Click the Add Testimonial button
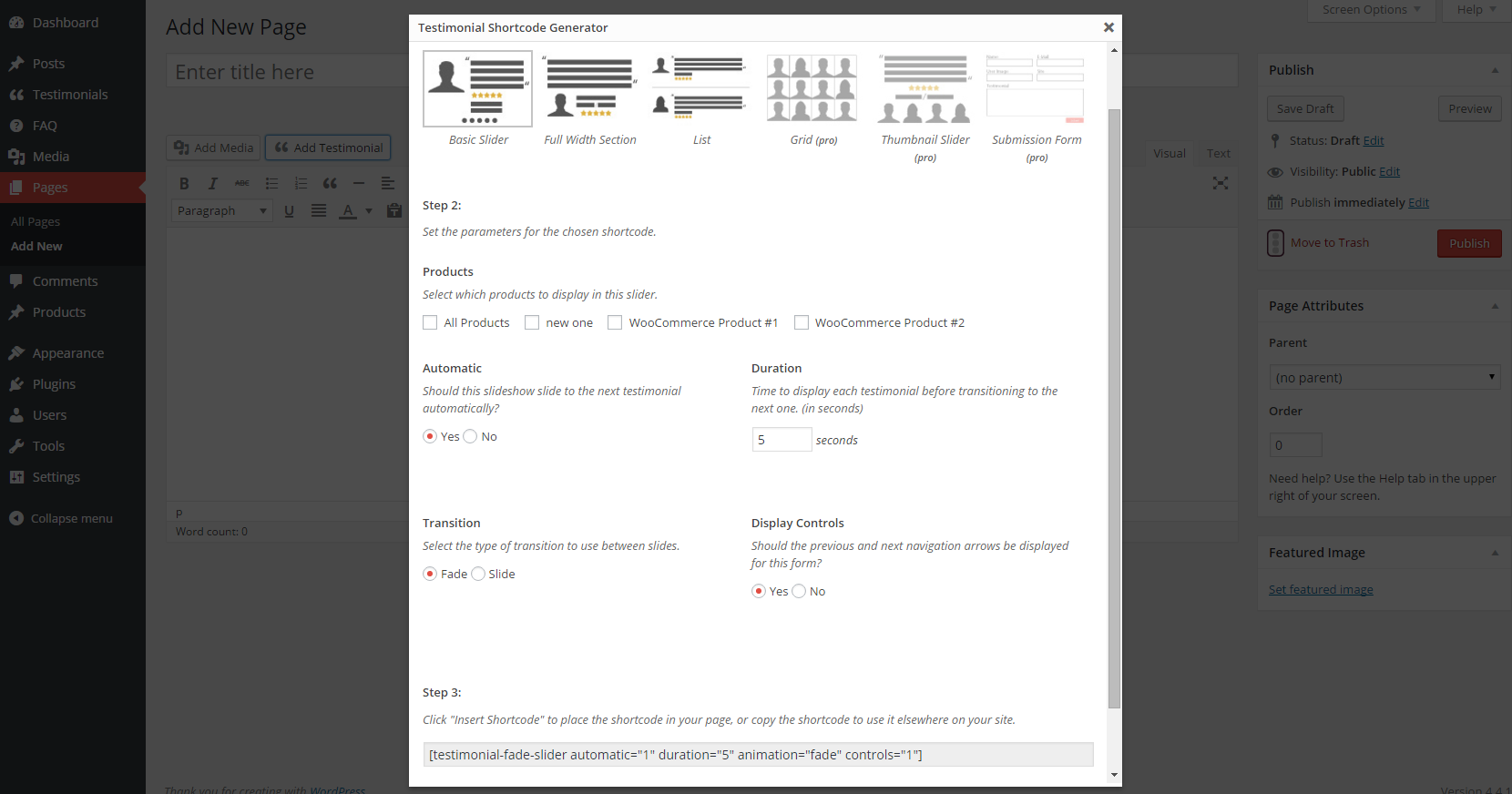The height and width of the screenshot is (794, 1512). click(328, 148)
